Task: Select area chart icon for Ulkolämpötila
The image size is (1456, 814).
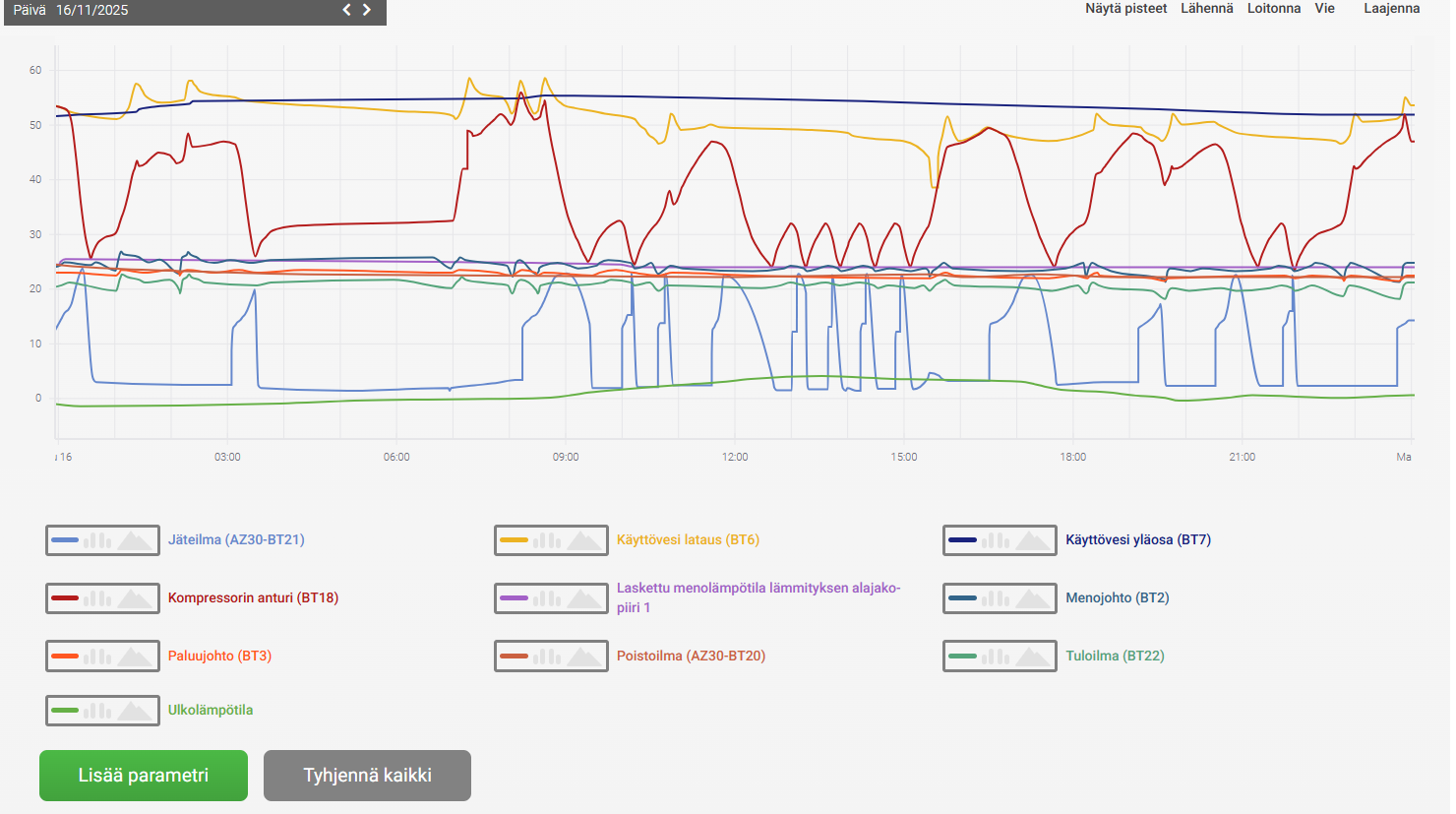Action: 135,711
